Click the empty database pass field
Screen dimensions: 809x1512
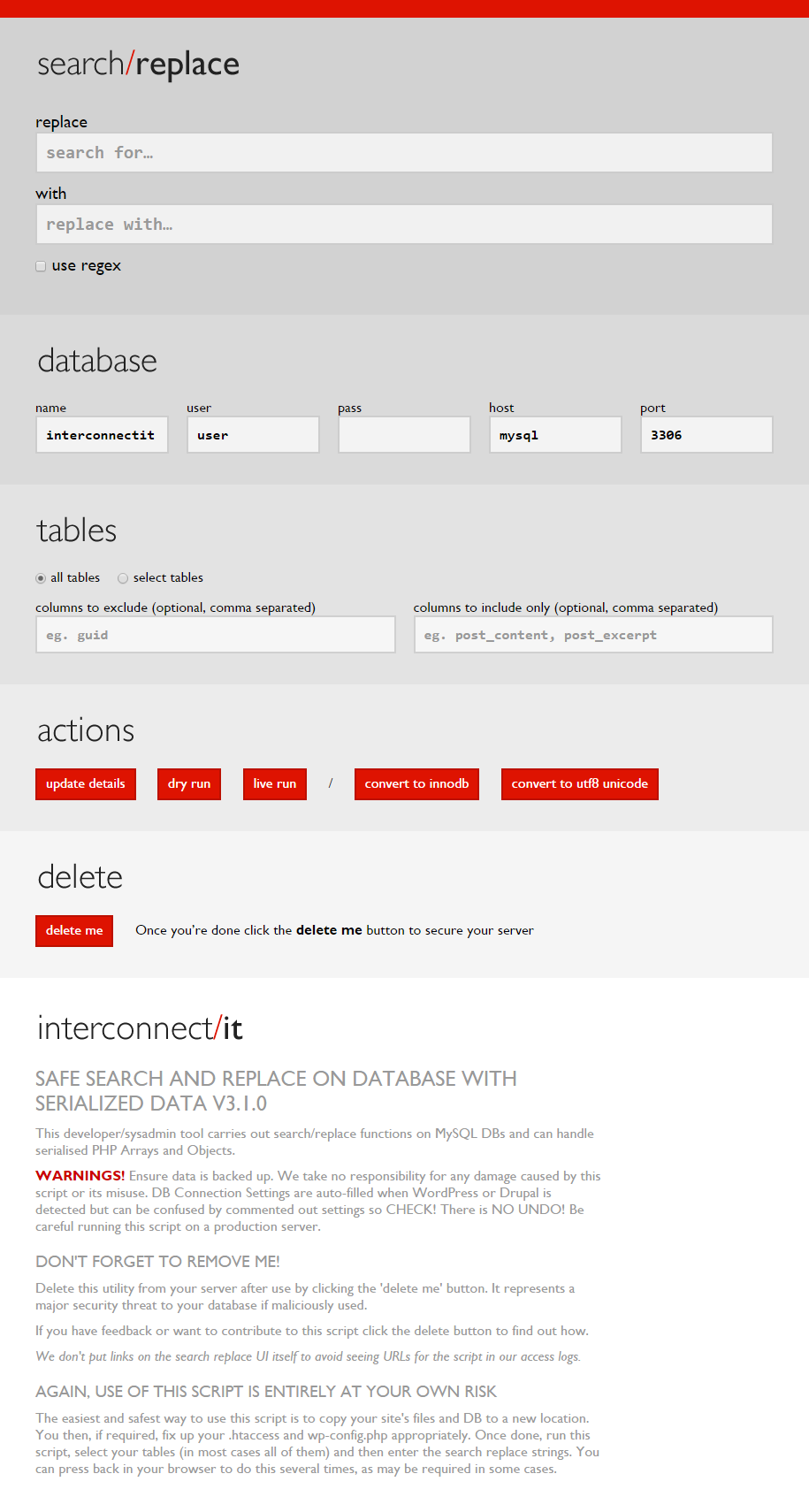pyautogui.click(x=404, y=435)
